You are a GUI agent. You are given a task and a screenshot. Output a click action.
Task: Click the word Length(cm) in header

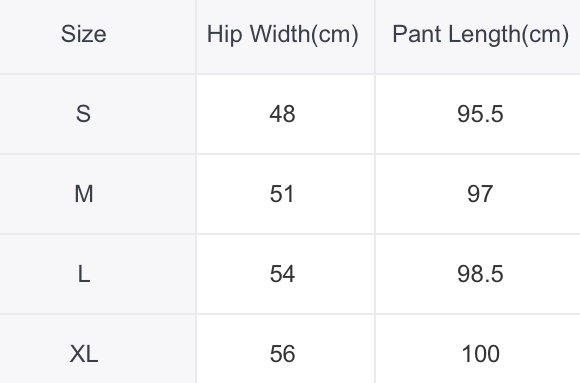point(509,35)
